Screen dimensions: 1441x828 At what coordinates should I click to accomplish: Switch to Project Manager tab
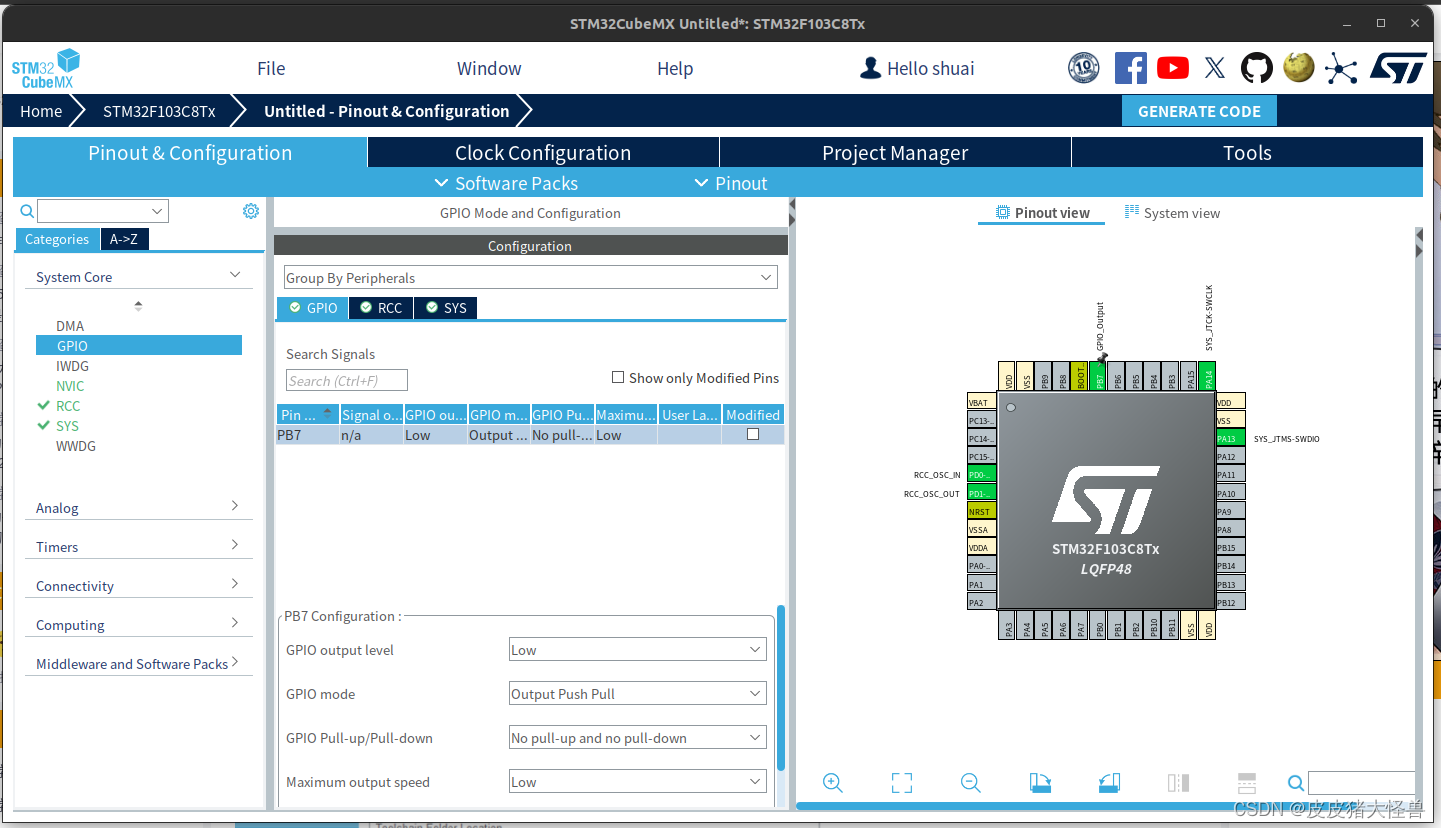pyautogui.click(x=895, y=152)
